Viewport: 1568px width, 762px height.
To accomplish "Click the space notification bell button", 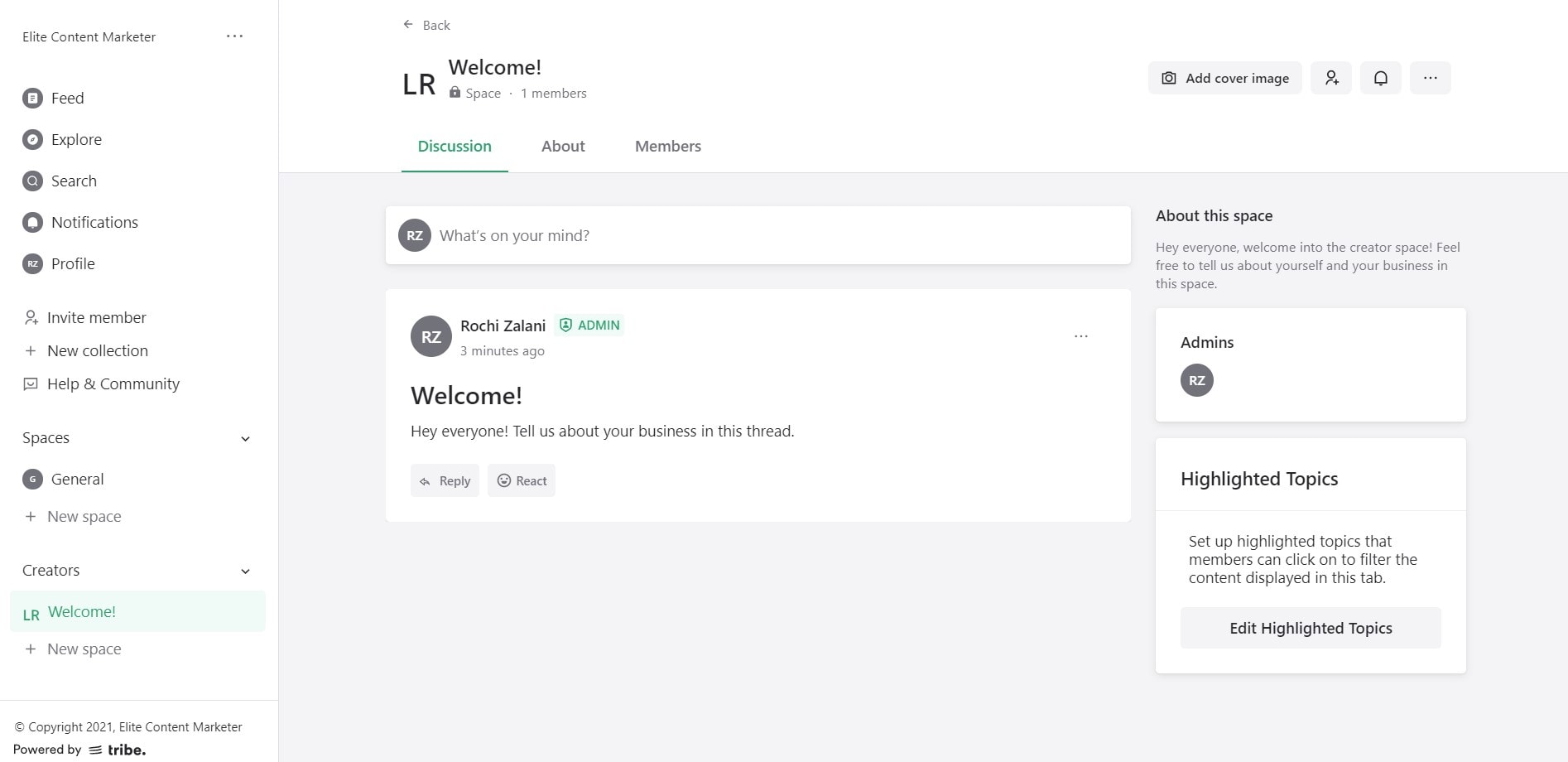I will [1381, 78].
